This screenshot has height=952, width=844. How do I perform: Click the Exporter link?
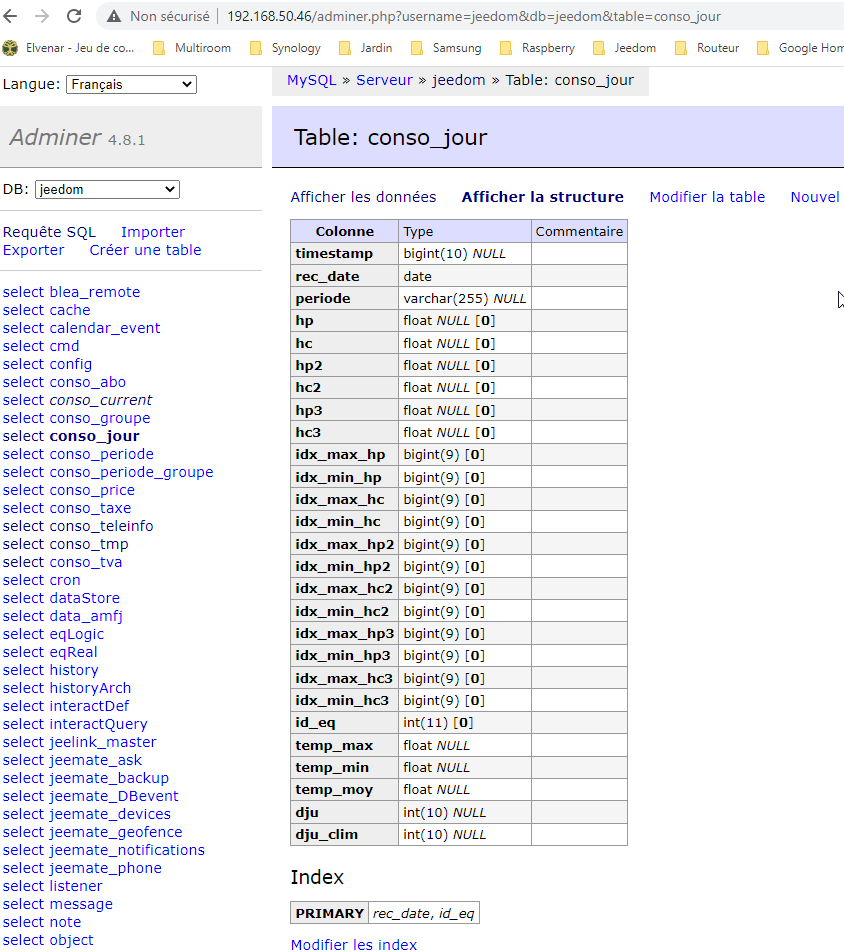point(33,250)
